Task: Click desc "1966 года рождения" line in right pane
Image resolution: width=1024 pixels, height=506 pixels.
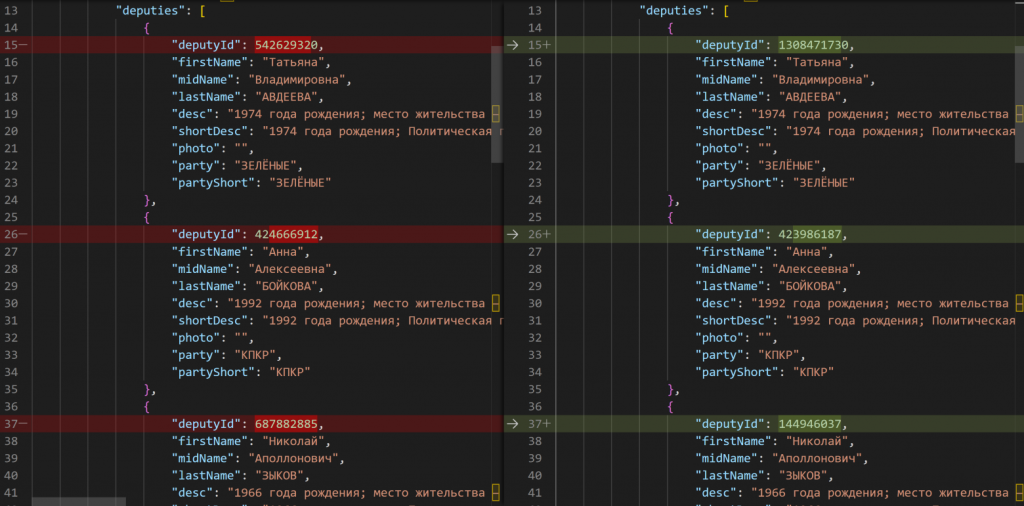Action: 852,493
